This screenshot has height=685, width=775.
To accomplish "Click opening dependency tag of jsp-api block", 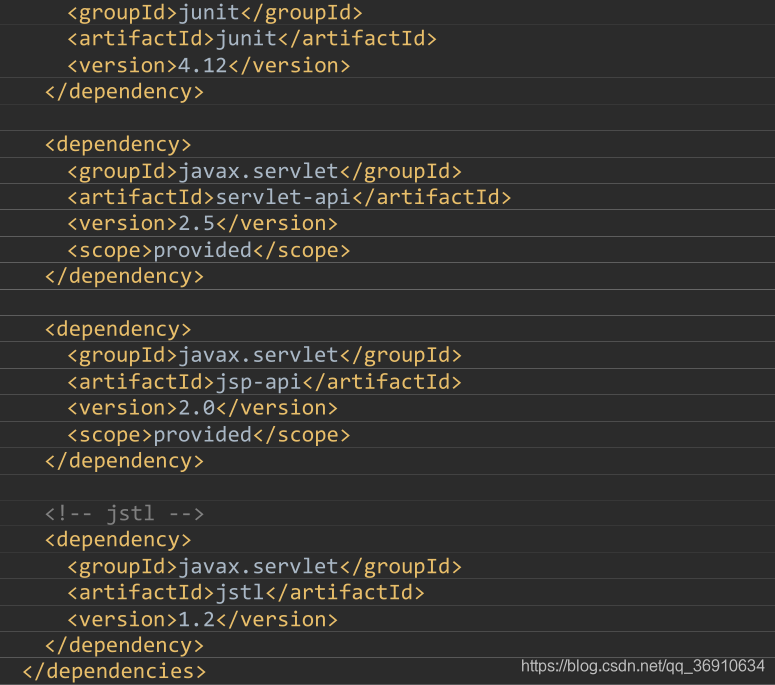I will 118,330.
